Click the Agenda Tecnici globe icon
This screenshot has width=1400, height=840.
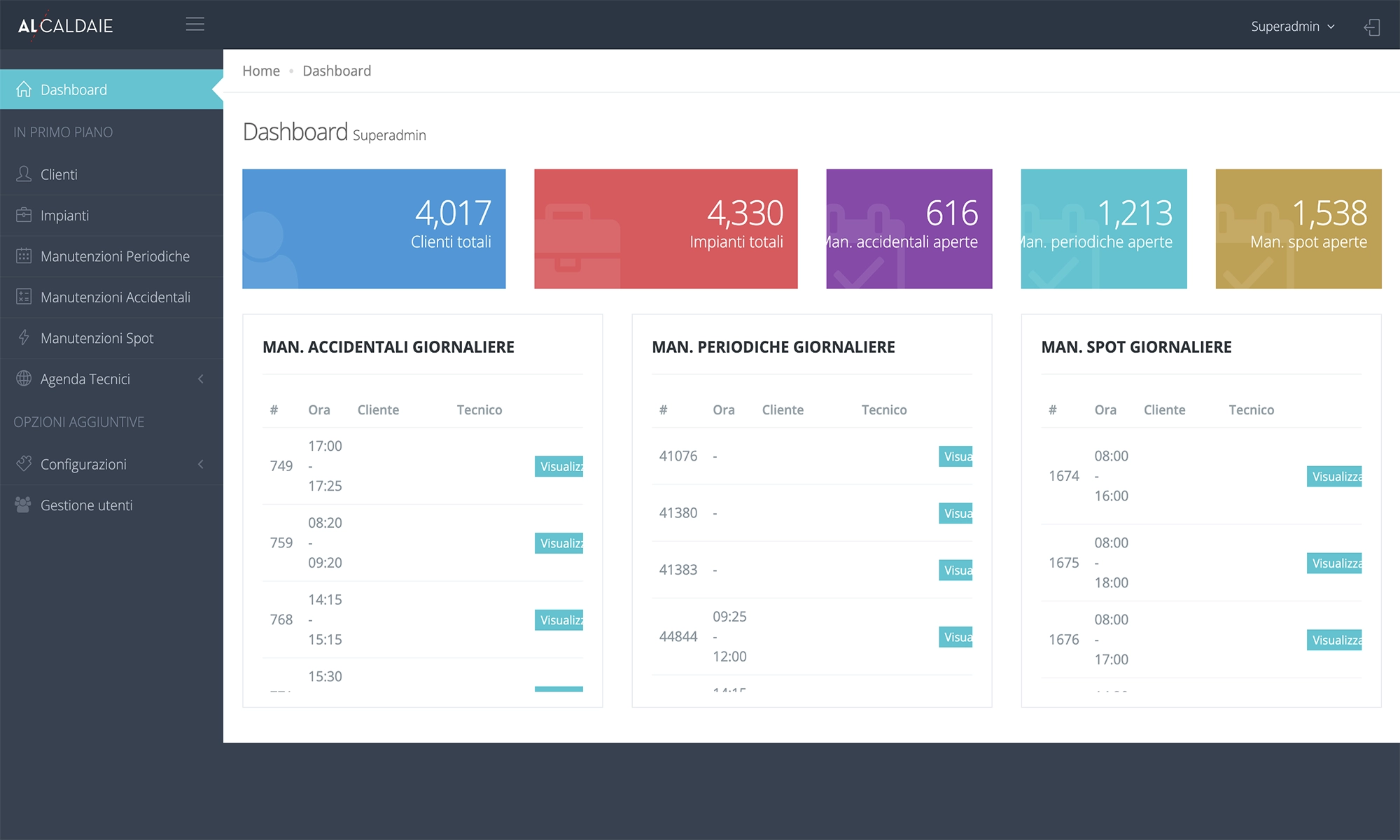[24, 379]
